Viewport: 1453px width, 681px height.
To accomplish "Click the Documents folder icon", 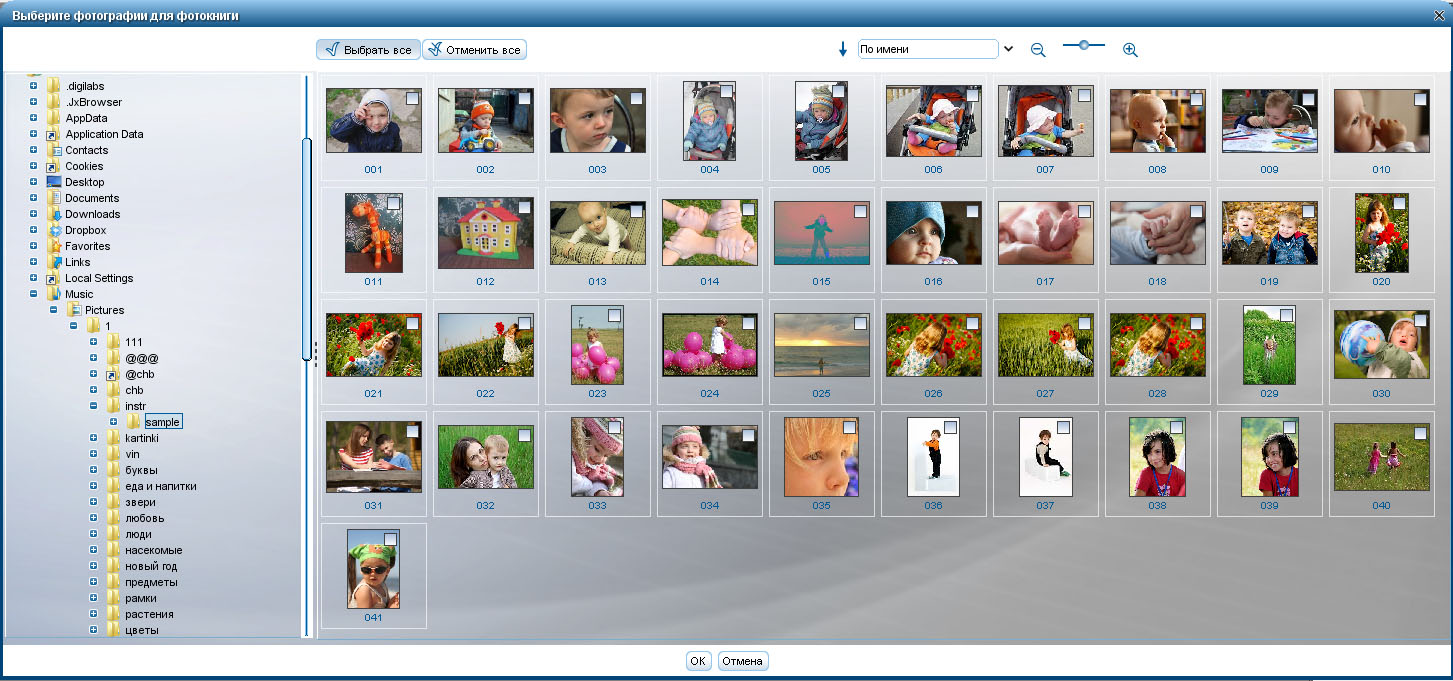I will point(55,198).
